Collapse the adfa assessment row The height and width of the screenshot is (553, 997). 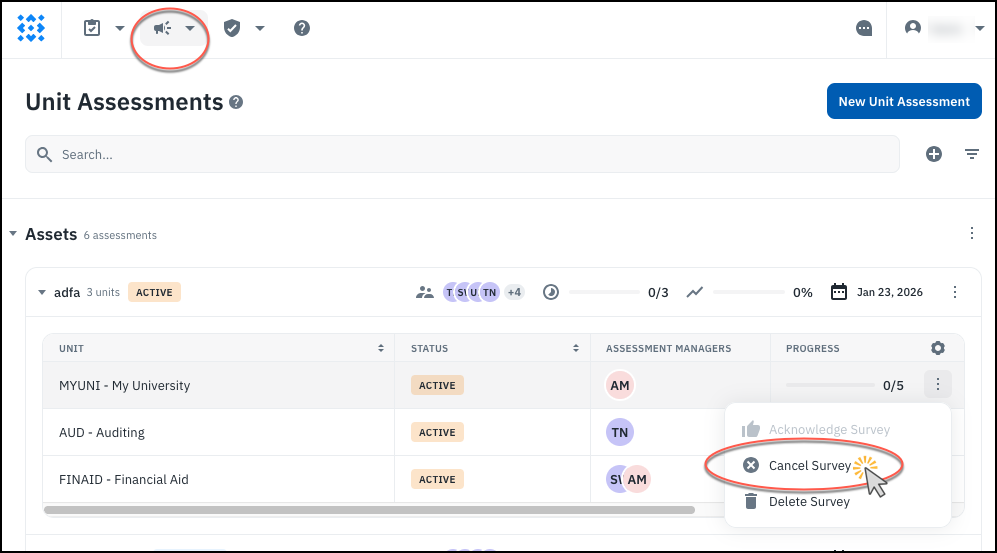pos(42,293)
